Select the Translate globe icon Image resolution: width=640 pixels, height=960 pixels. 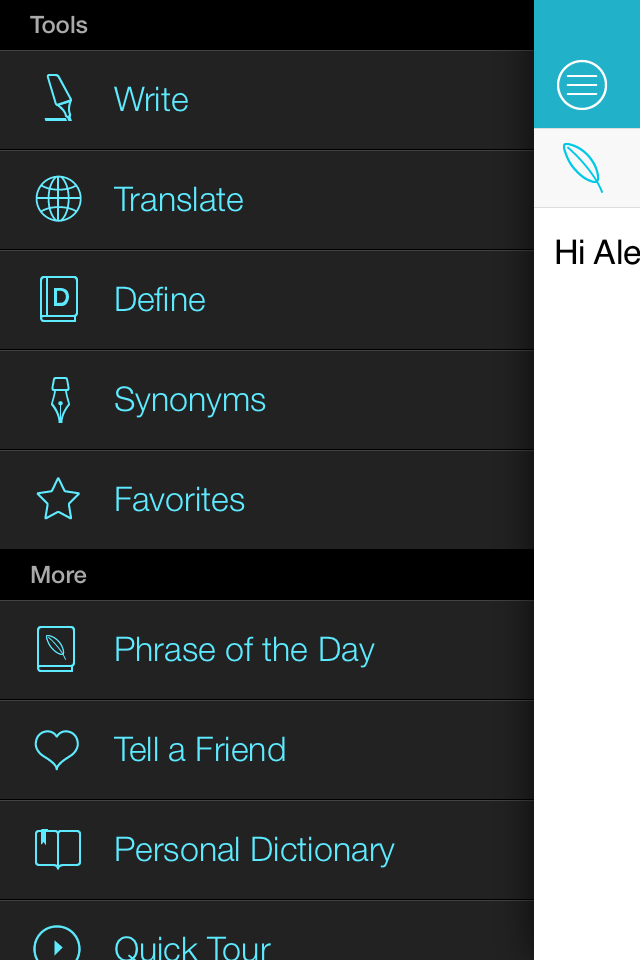(x=58, y=199)
